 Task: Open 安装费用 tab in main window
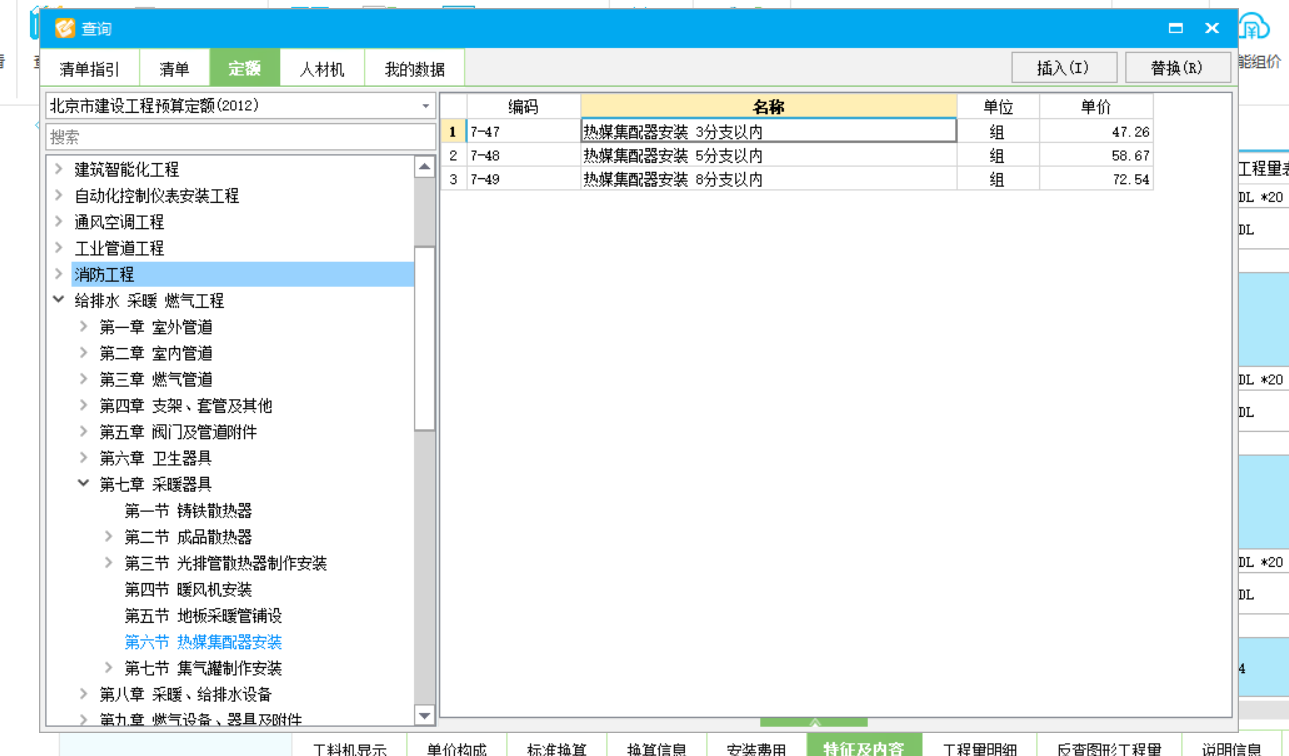pyautogui.click(x=757, y=746)
